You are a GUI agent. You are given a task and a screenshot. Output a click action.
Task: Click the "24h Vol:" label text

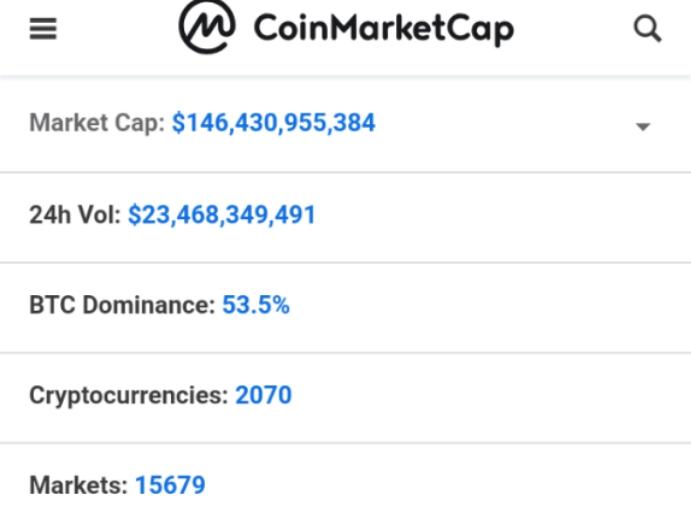[75, 215]
